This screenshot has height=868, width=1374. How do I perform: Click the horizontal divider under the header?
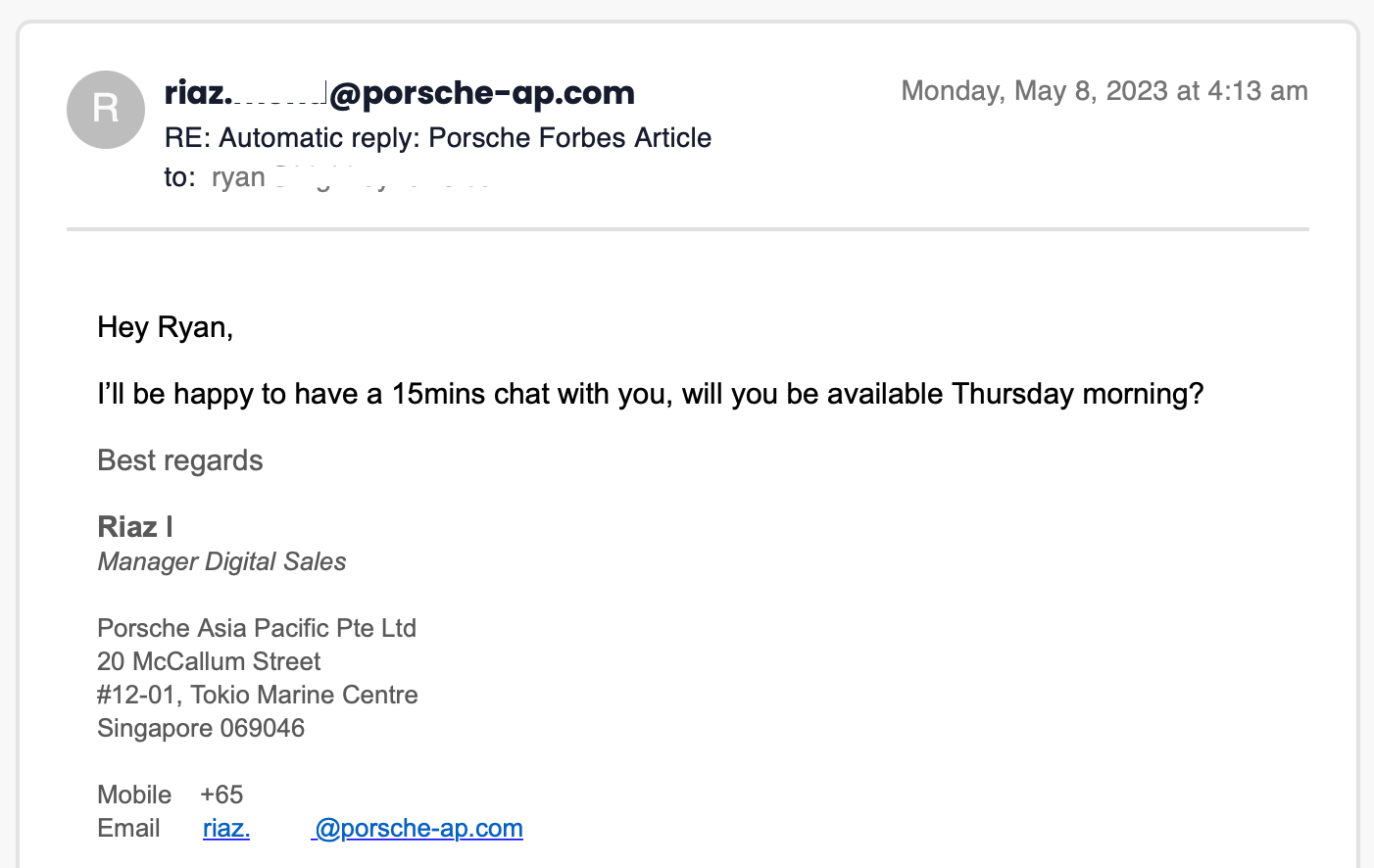tap(688, 229)
